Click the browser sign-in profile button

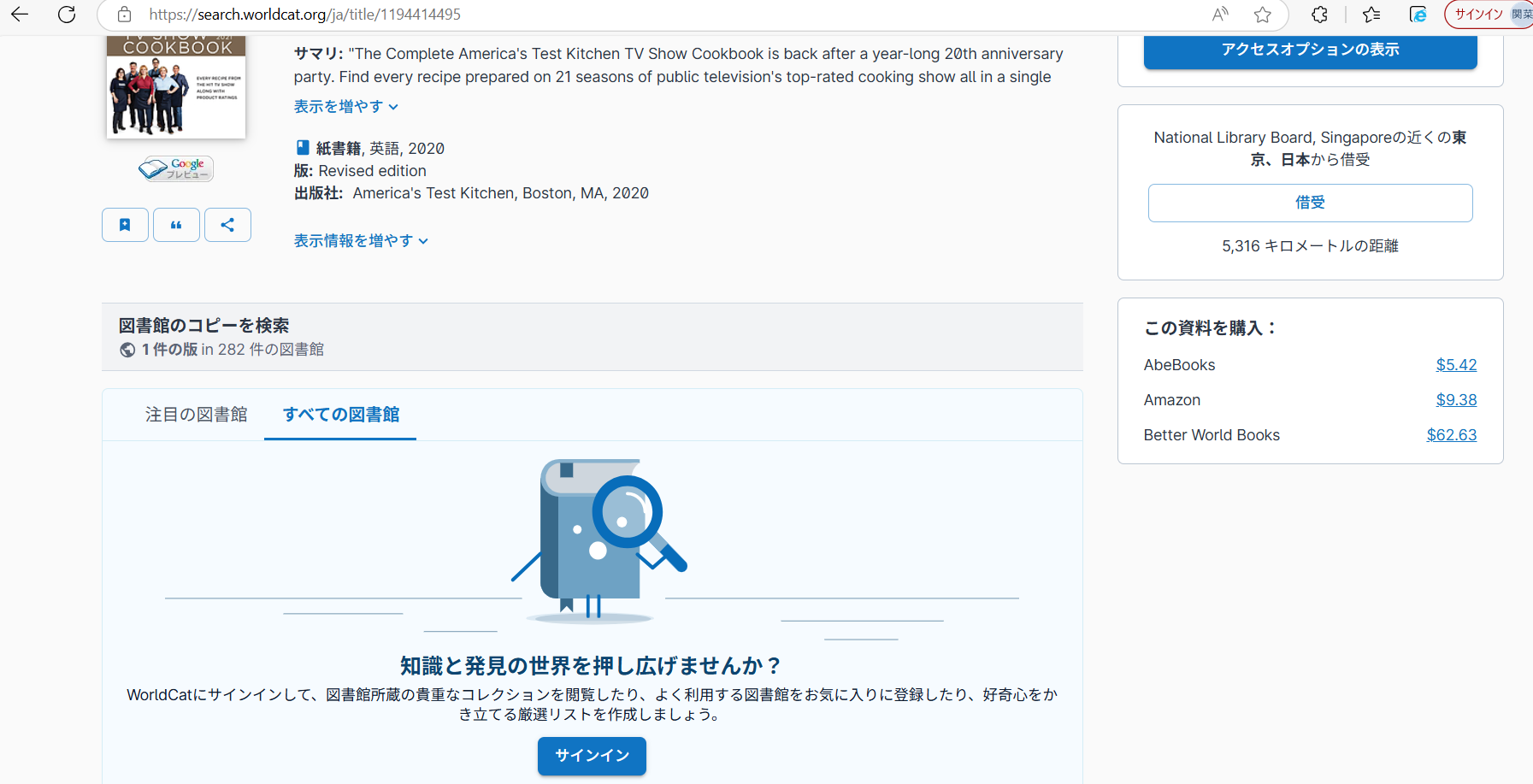[1489, 15]
